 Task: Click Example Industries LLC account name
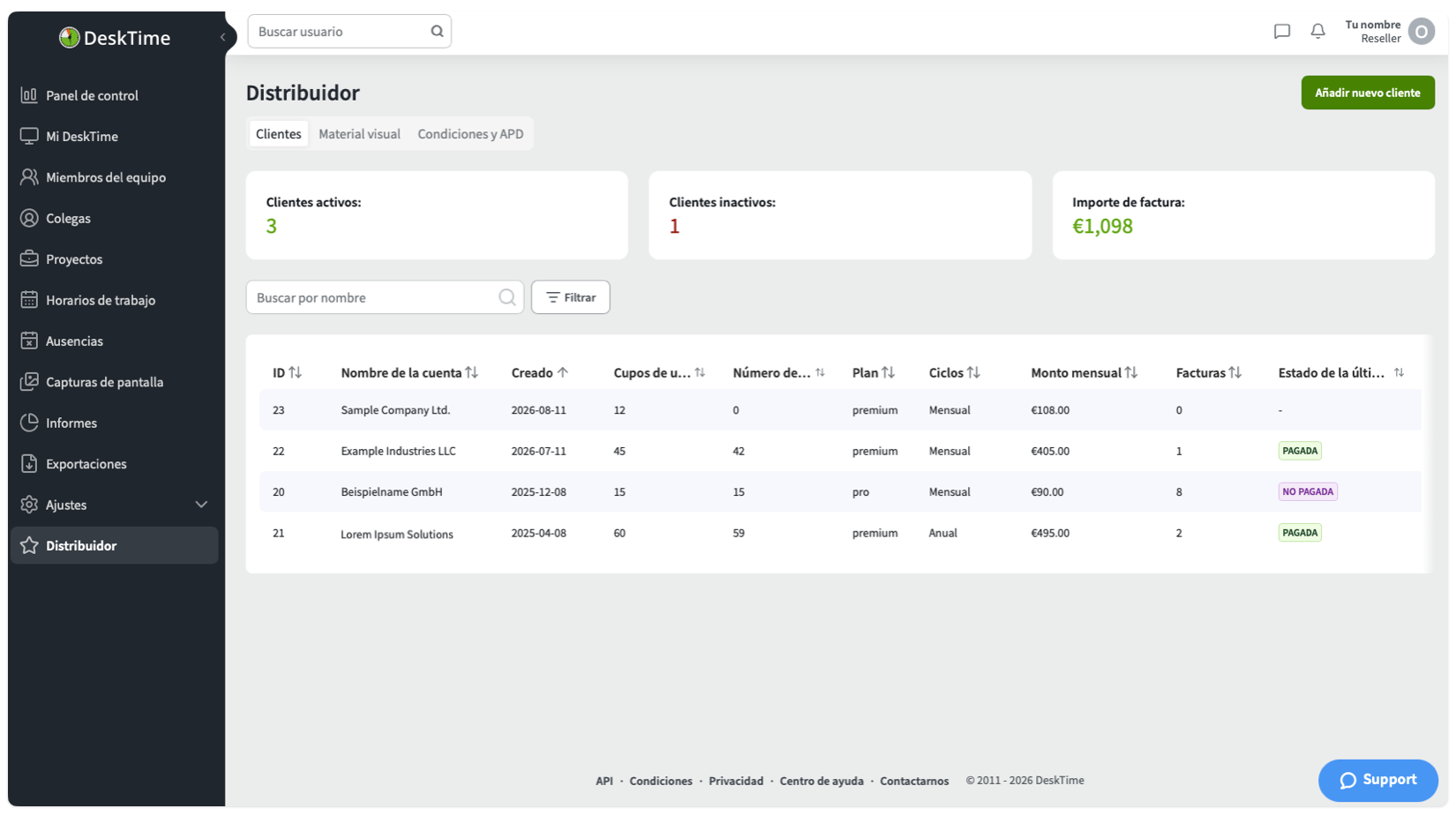click(x=398, y=451)
